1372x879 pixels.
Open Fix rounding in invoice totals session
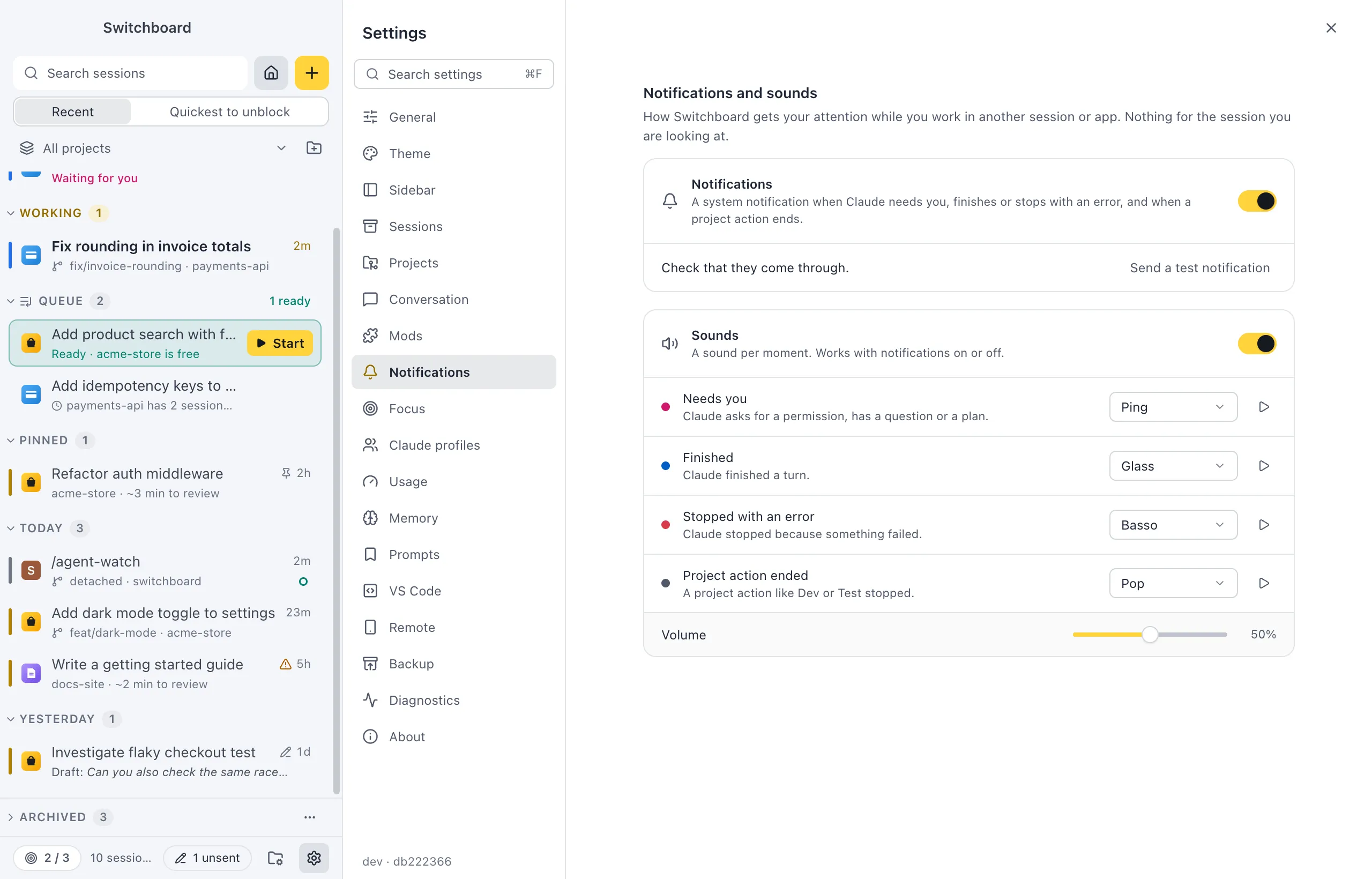pyautogui.click(x=166, y=255)
